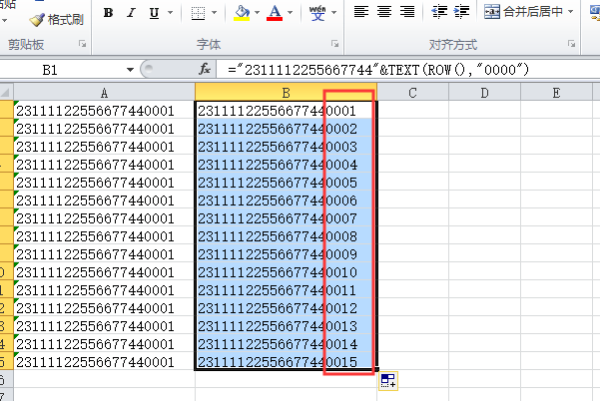
Task: Click the Insert Function fx icon
Action: 205,70
